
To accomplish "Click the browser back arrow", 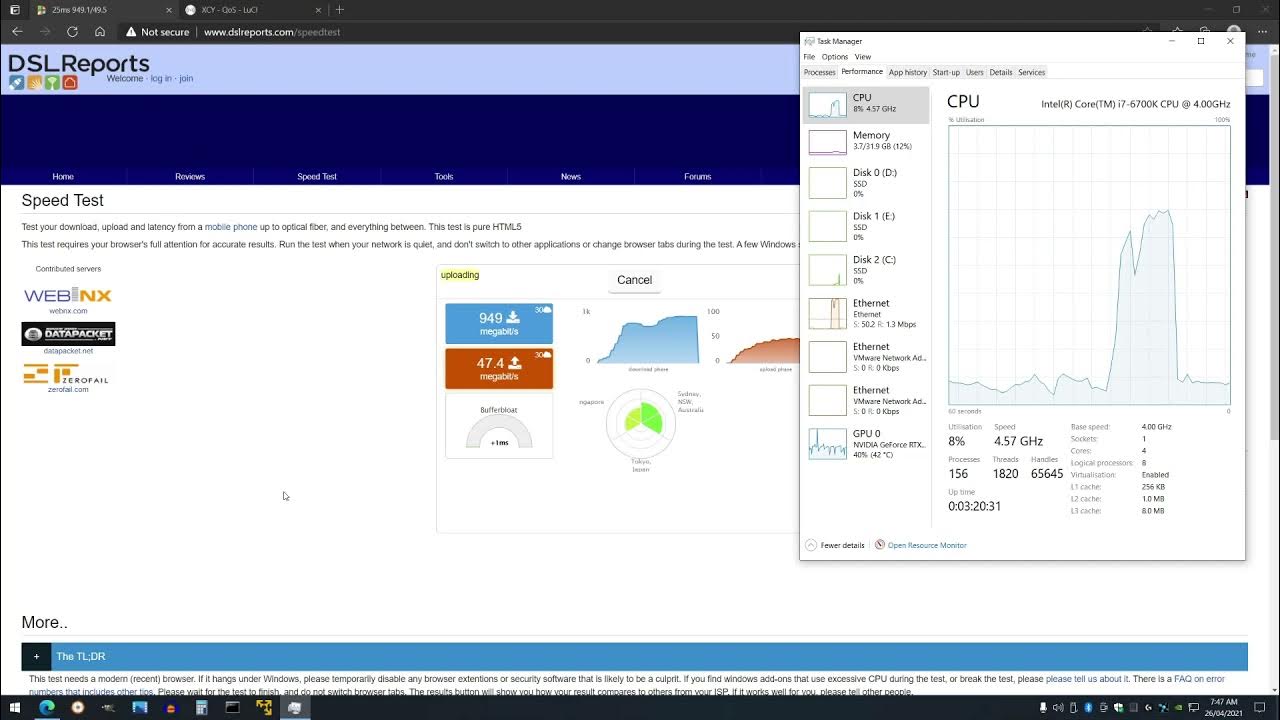I will coord(17,32).
